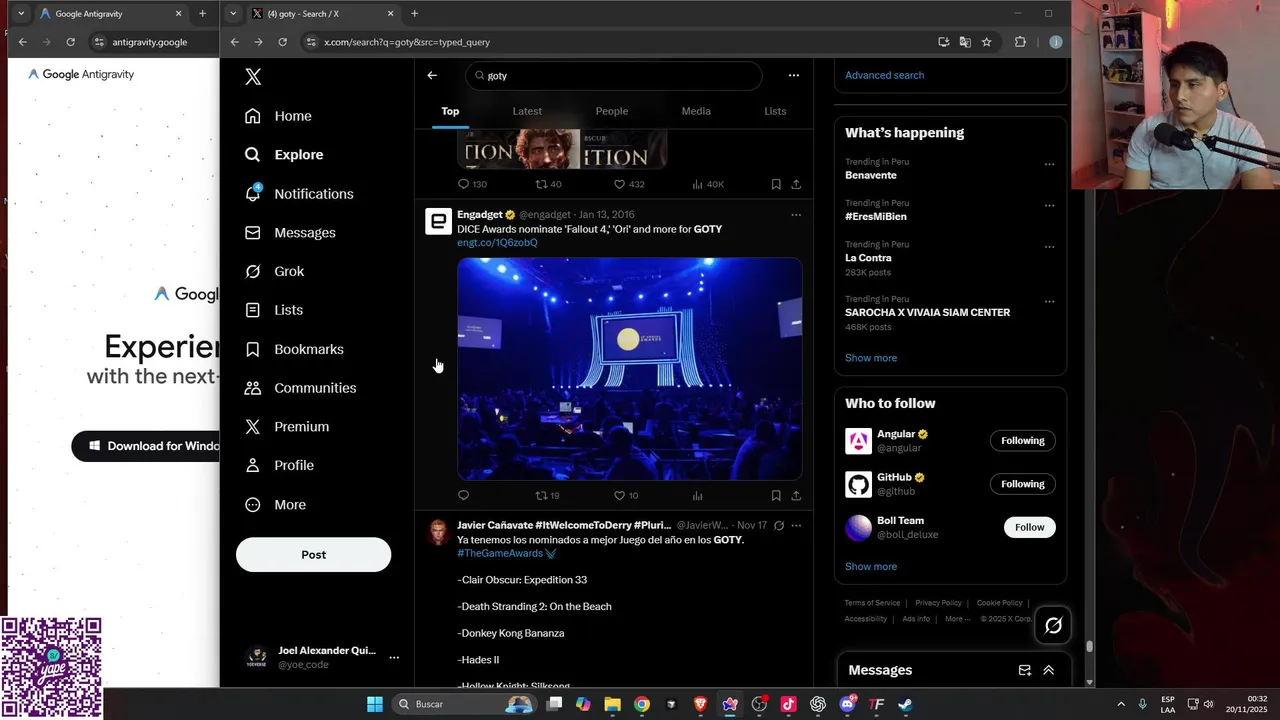Screen dimensions: 1280x720
Task: Open Messages in the X sidebar
Action: pos(291,233)
